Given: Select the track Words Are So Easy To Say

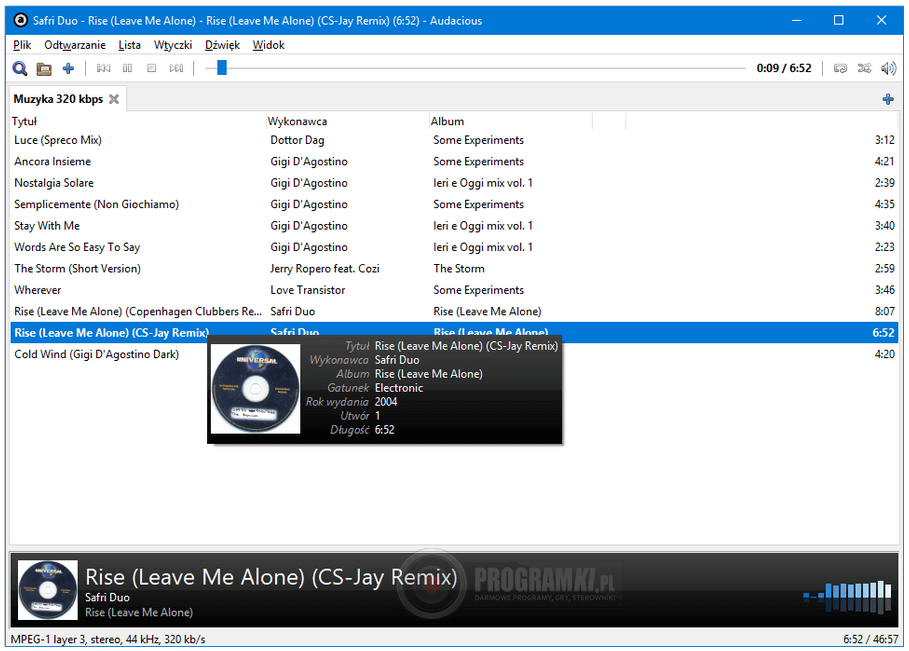Looking at the screenshot, I should (454, 247).
